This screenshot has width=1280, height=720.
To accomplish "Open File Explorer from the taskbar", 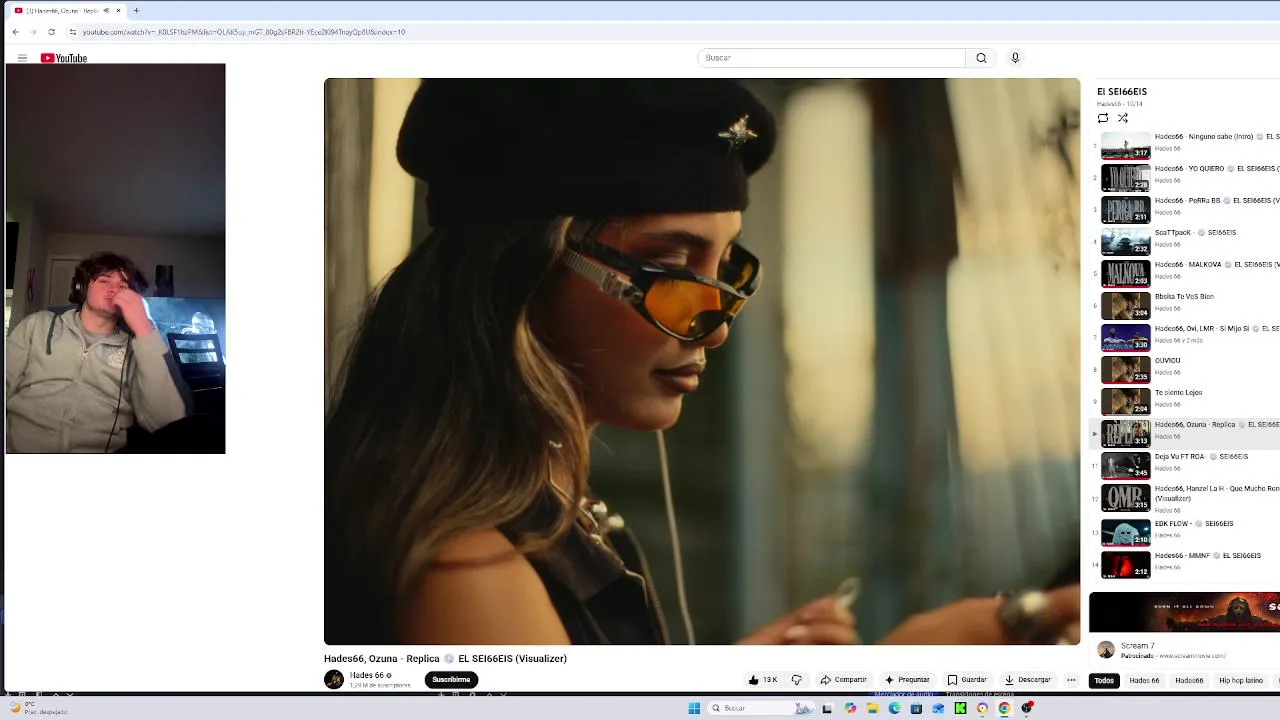I will point(872,708).
